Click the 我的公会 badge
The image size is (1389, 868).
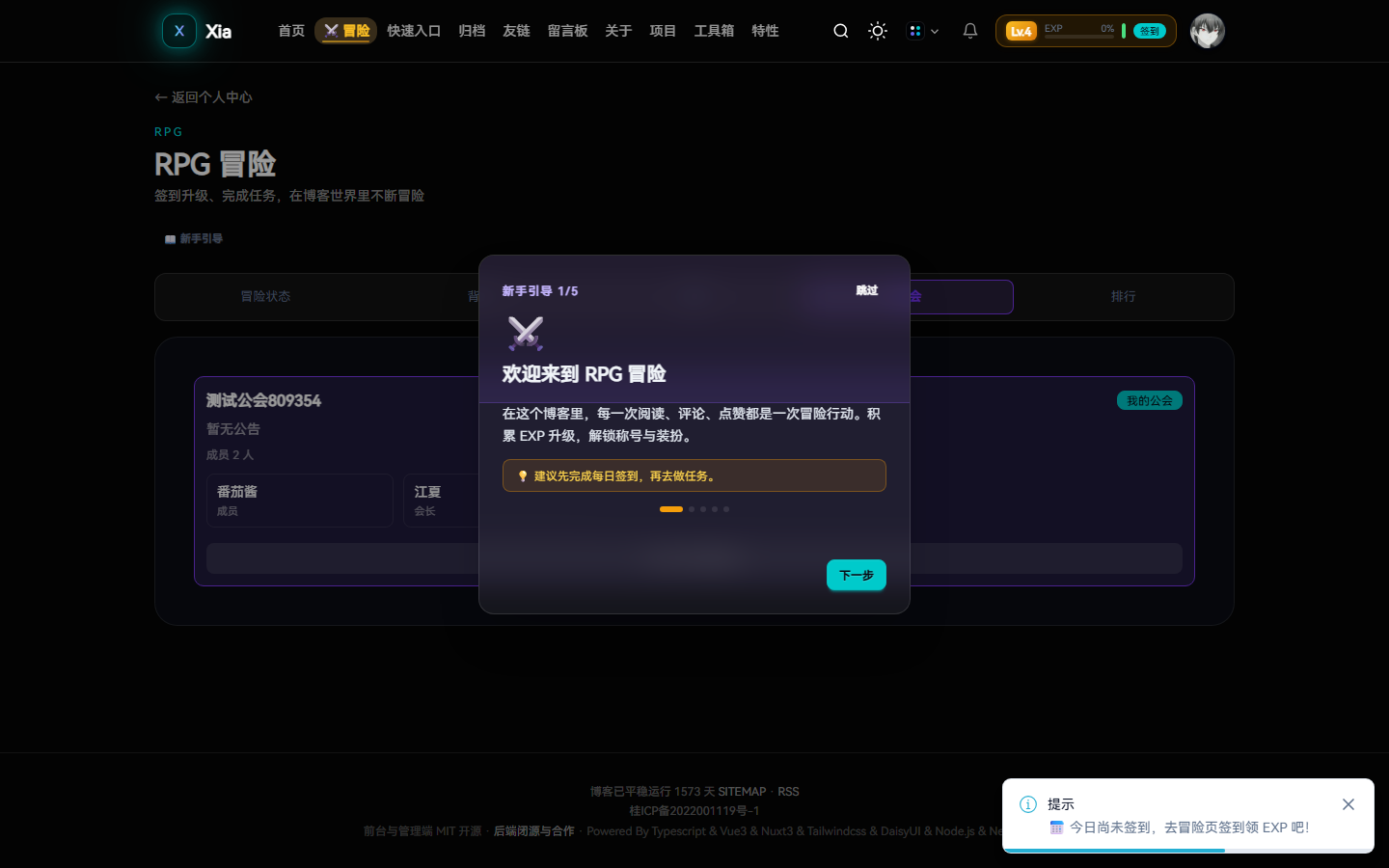click(x=1150, y=400)
